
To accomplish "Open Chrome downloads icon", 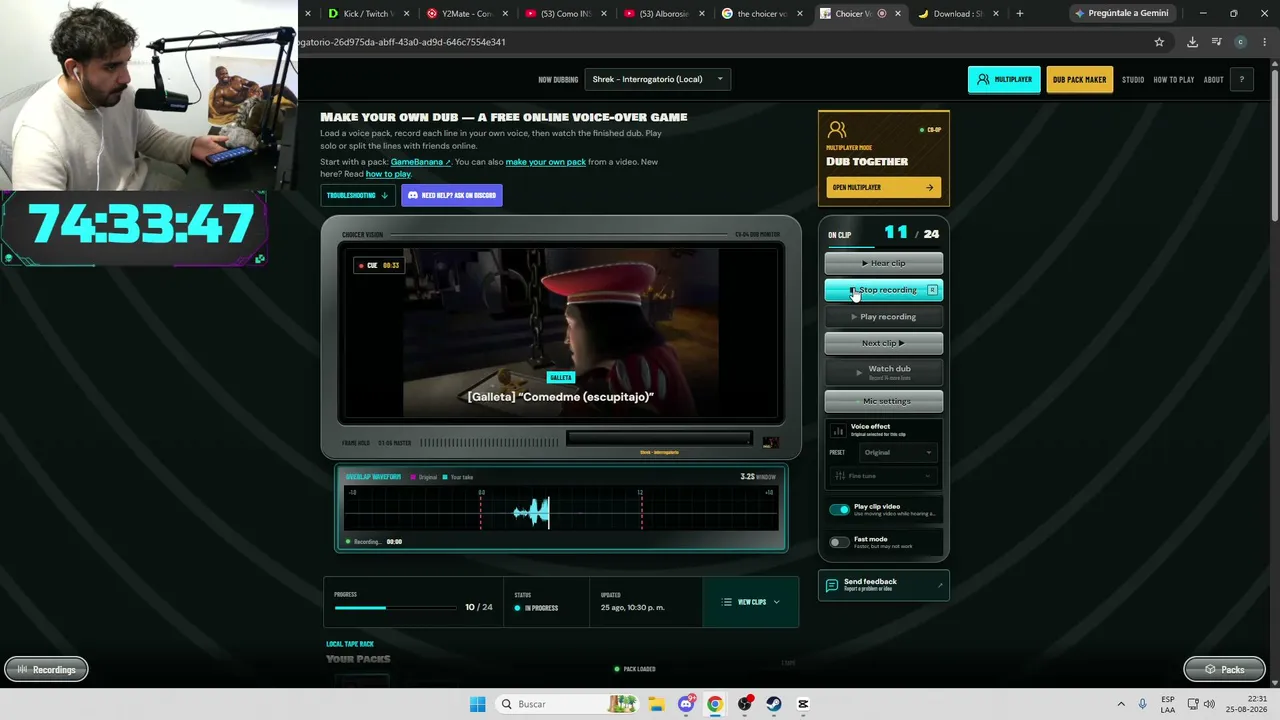I will pos(1192,42).
